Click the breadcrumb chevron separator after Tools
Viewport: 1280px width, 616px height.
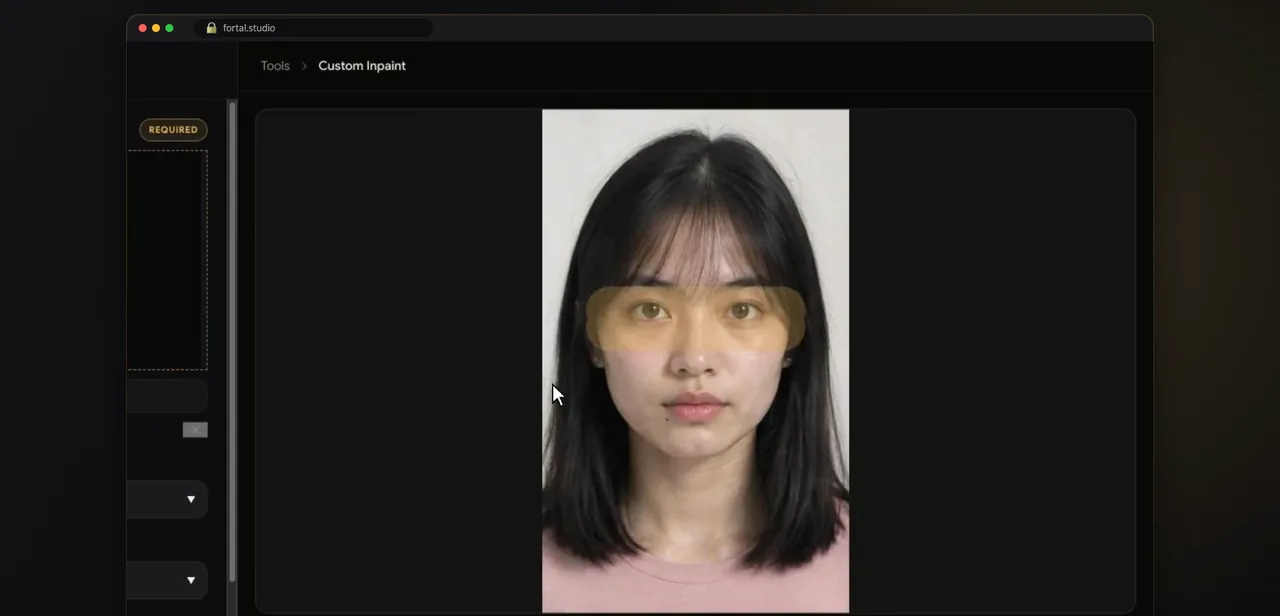click(x=304, y=66)
